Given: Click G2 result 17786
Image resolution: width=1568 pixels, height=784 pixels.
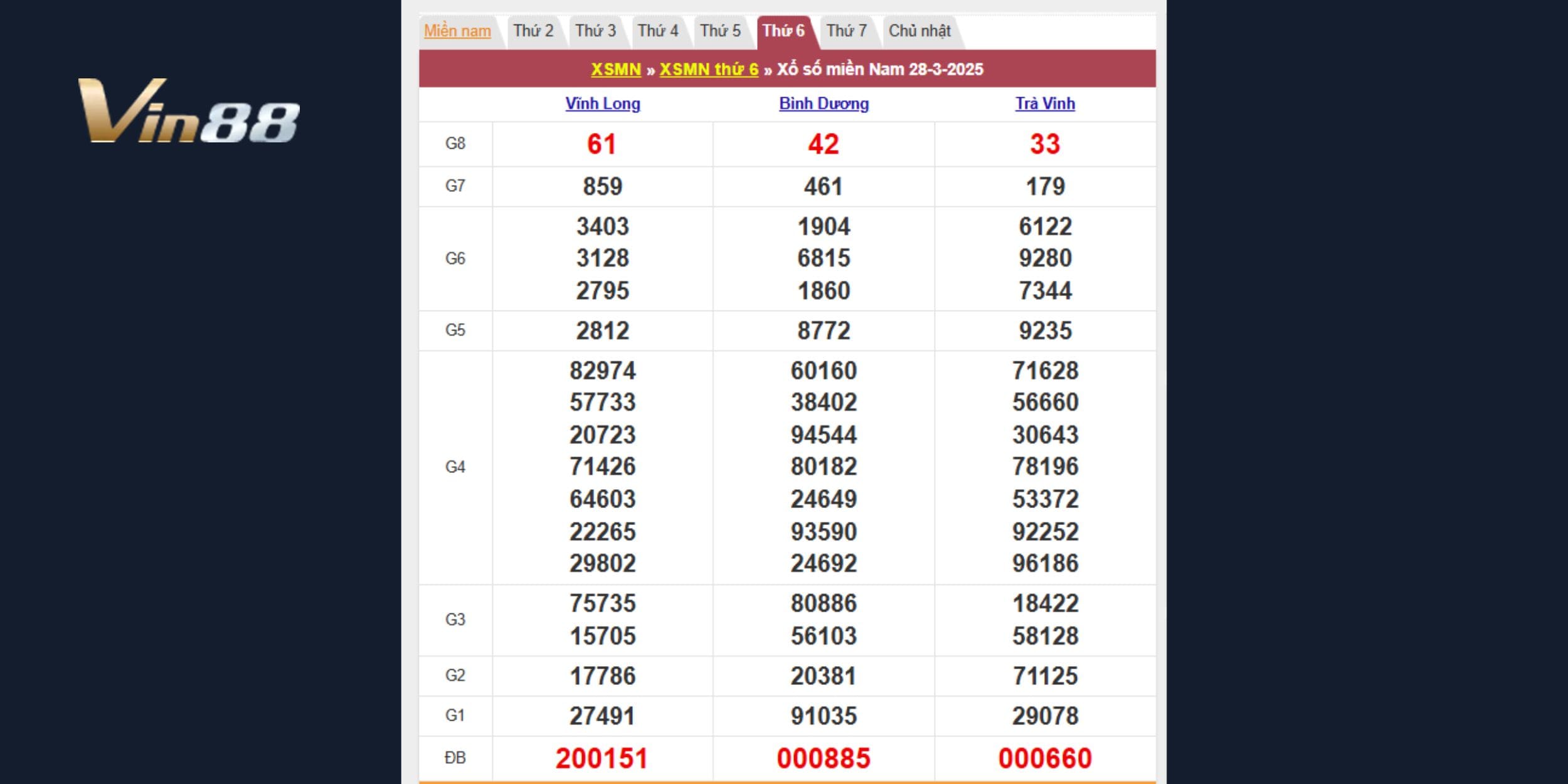Looking at the screenshot, I should 603,675.
